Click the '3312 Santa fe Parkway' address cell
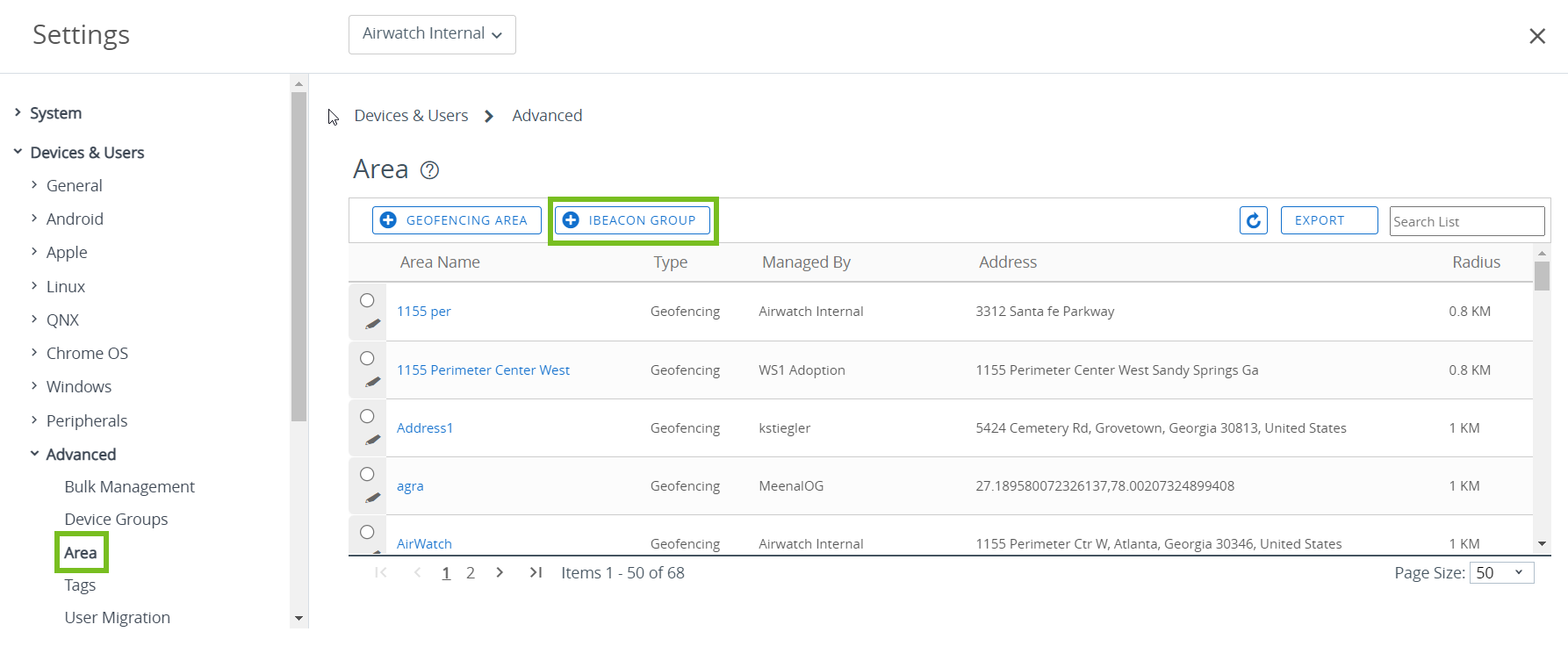 (1045, 312)
